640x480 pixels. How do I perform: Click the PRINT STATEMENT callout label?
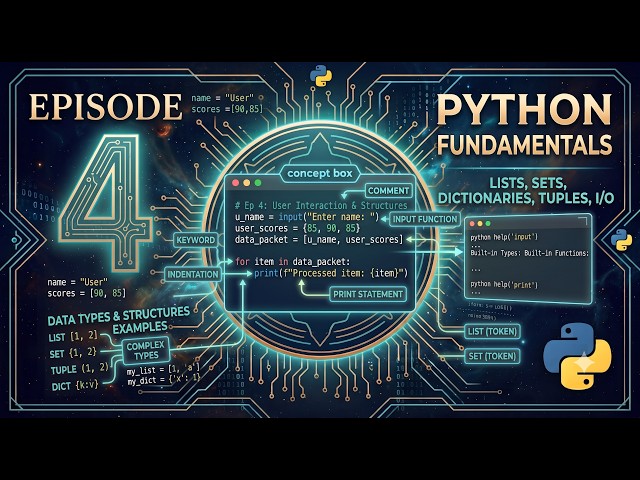[x=368, y=294]
